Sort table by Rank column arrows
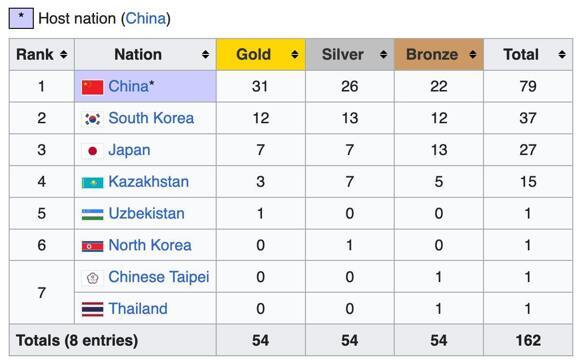 click(64, 55)
